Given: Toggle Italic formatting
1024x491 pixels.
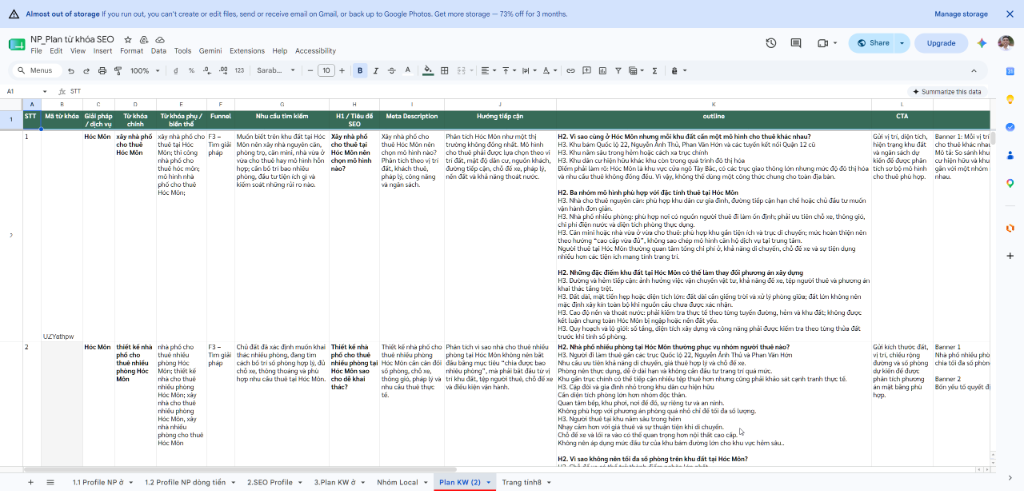Looking at the screenshot, I should coord(376,71).
